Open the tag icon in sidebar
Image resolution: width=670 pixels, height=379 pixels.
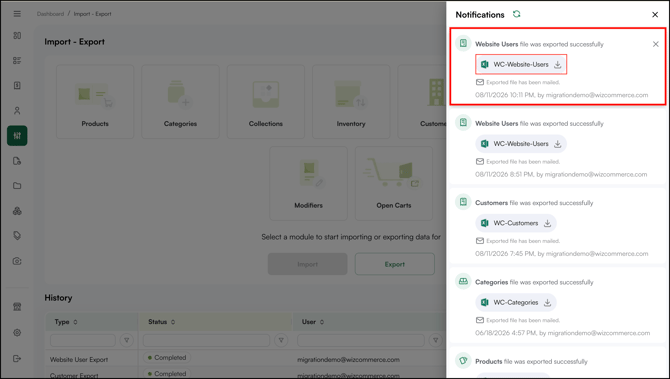pos(17,236)
